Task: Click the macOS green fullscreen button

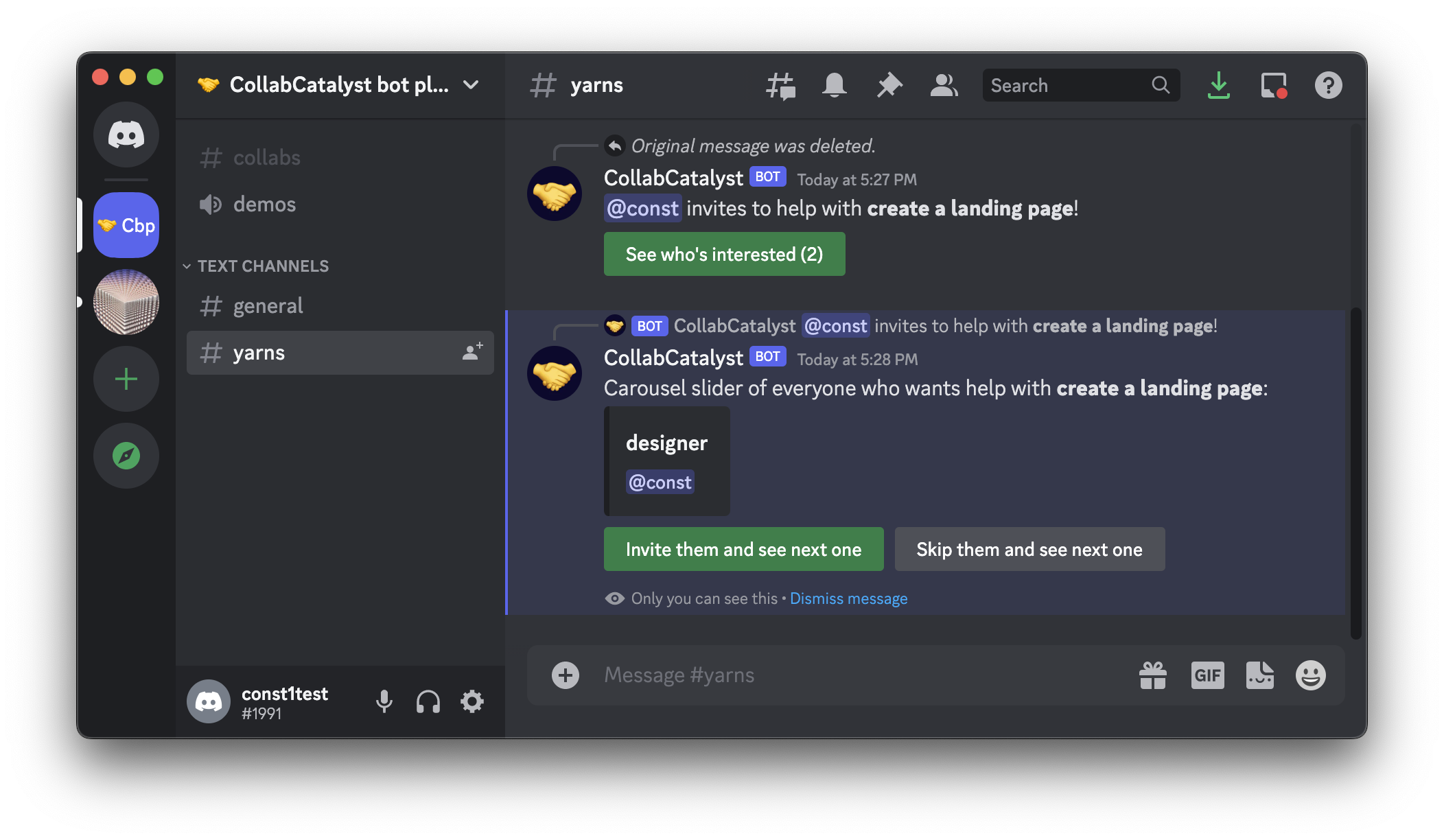Action: tap(155, 77)
